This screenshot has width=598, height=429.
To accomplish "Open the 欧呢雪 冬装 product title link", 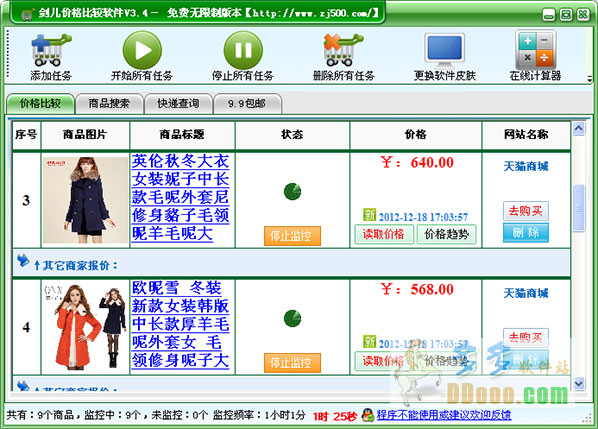I will (180, 324).
